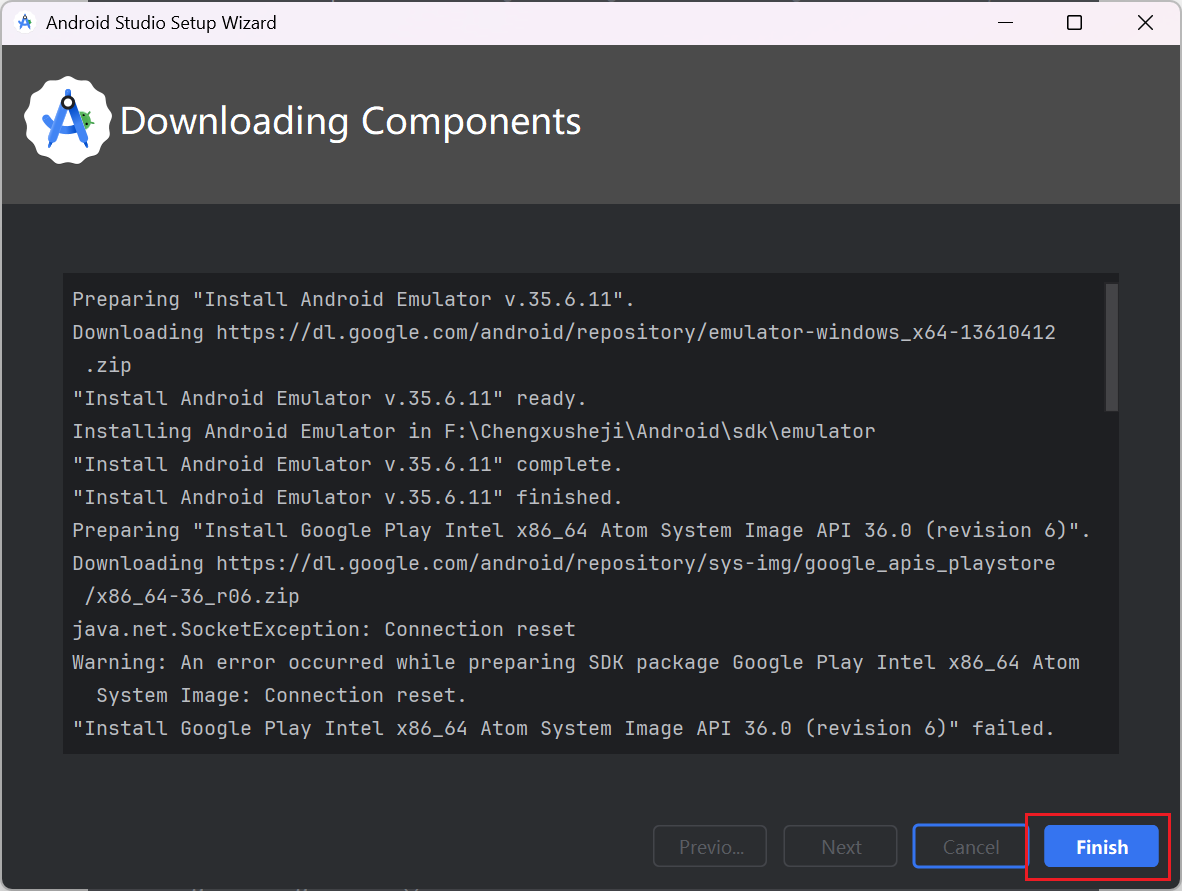Click "Installing Android Emulator in F:\Chengxusheji" line
Viewport: 1182px width, 891px height.
click(474, 431)
